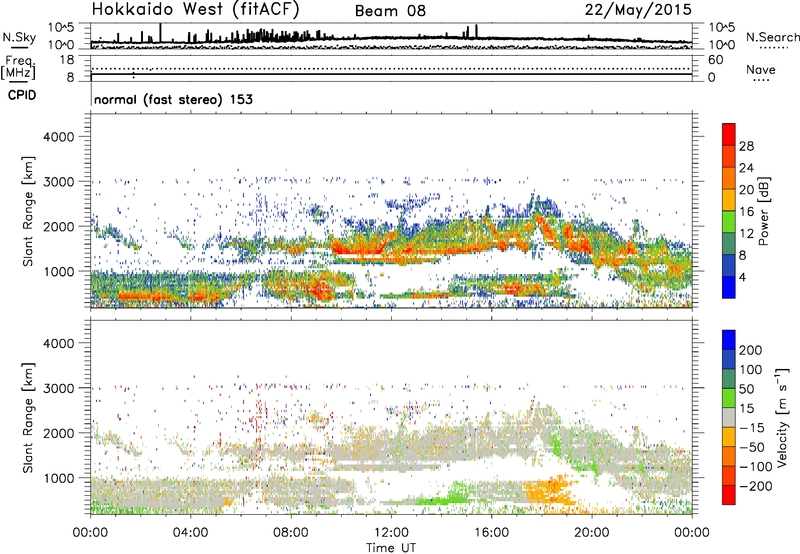Click the "3000" tick of the power panel
This screenshot has width=800, height=554.
point(58,182)
